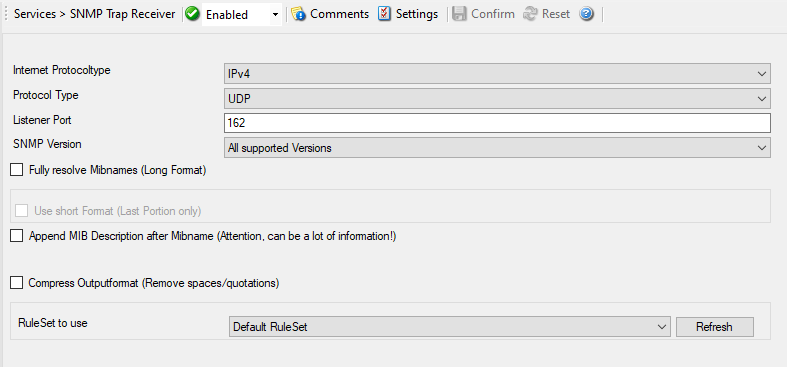Click the toolbar grip handle at far left
Screen dimensions: 787x367
click(6, 14)
